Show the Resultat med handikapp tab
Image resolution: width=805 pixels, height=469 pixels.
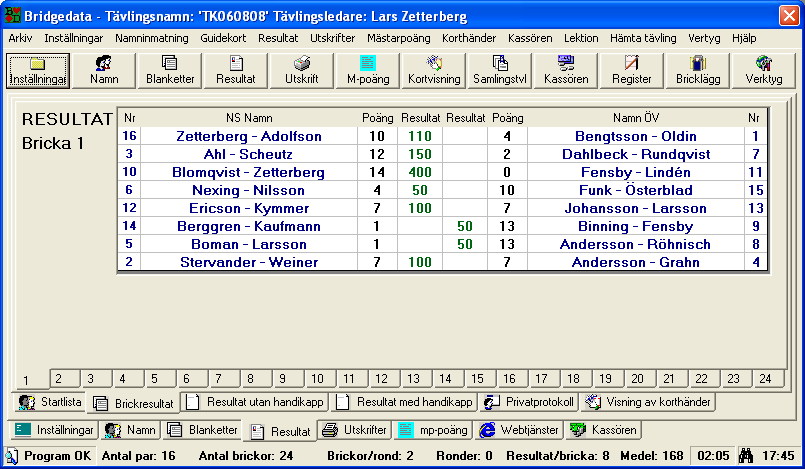[404, 403]
